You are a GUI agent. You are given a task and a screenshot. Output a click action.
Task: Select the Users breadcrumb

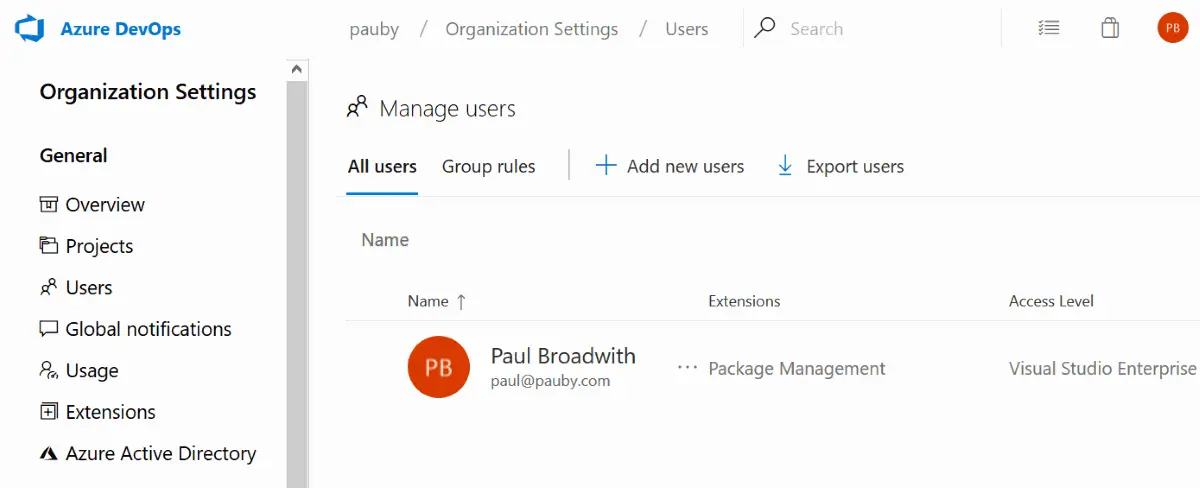687,29
